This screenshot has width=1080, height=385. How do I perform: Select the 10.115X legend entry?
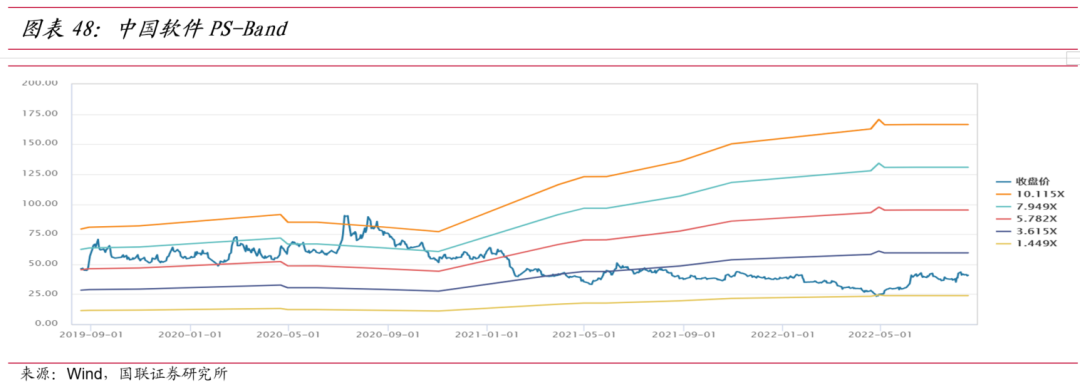click(1030, 194)
